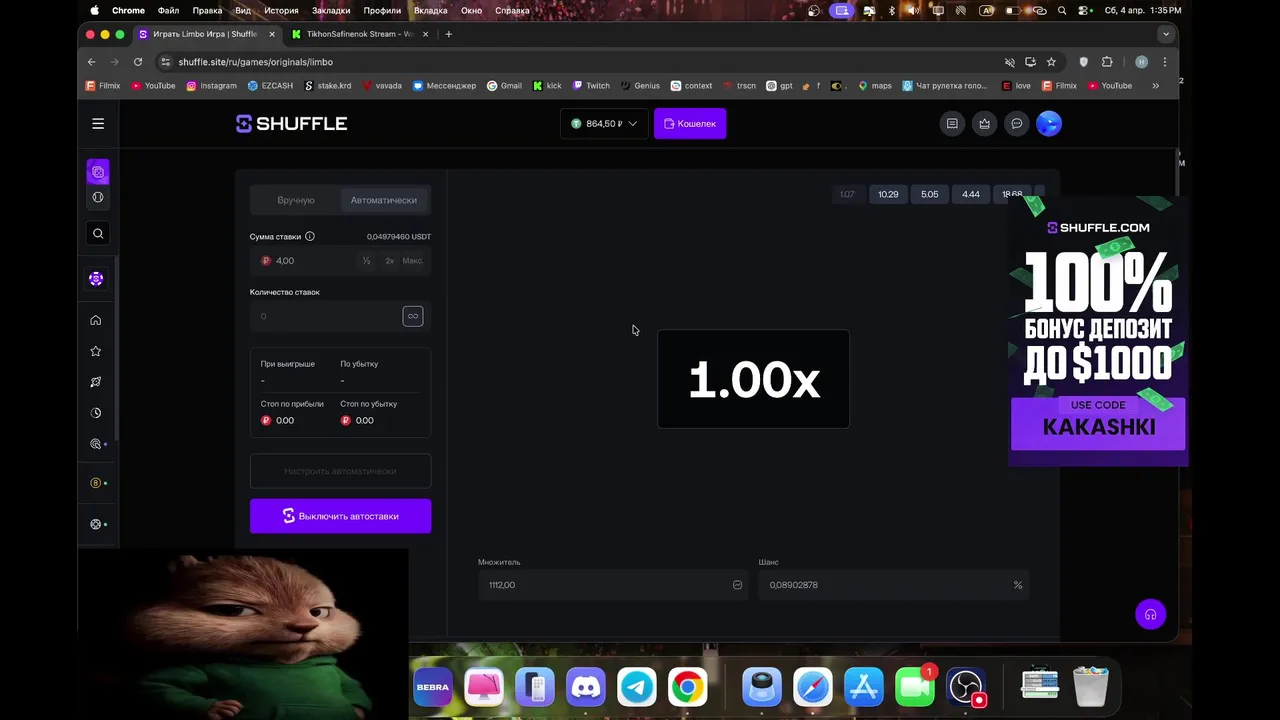1280x720 pixels.
Task: Open Safari from the Dock
Action: (813, 687)
